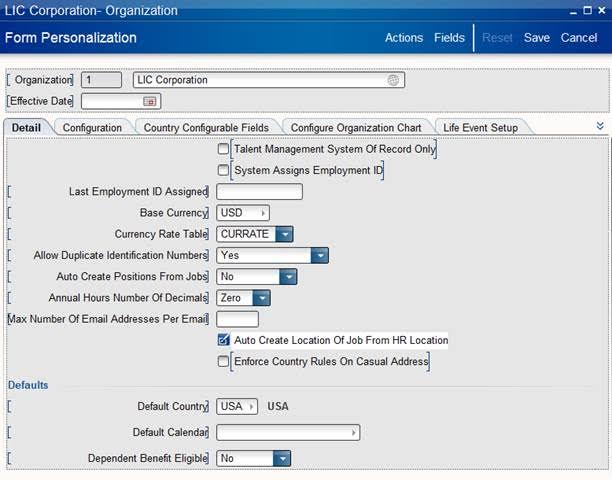This screenshot has width=612, height=480.
Task: Click Cancel in the header
Action: pos(579,38)
